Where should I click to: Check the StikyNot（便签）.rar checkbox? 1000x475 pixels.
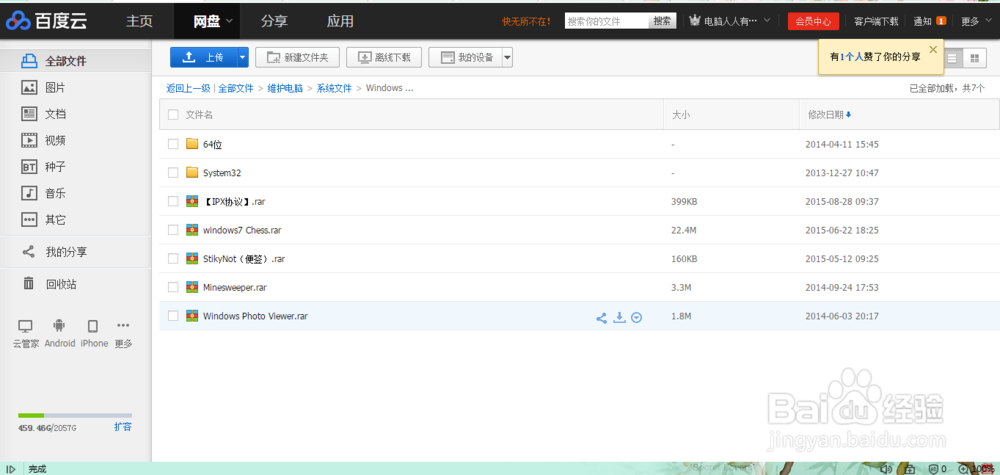[x=173, y=259]
